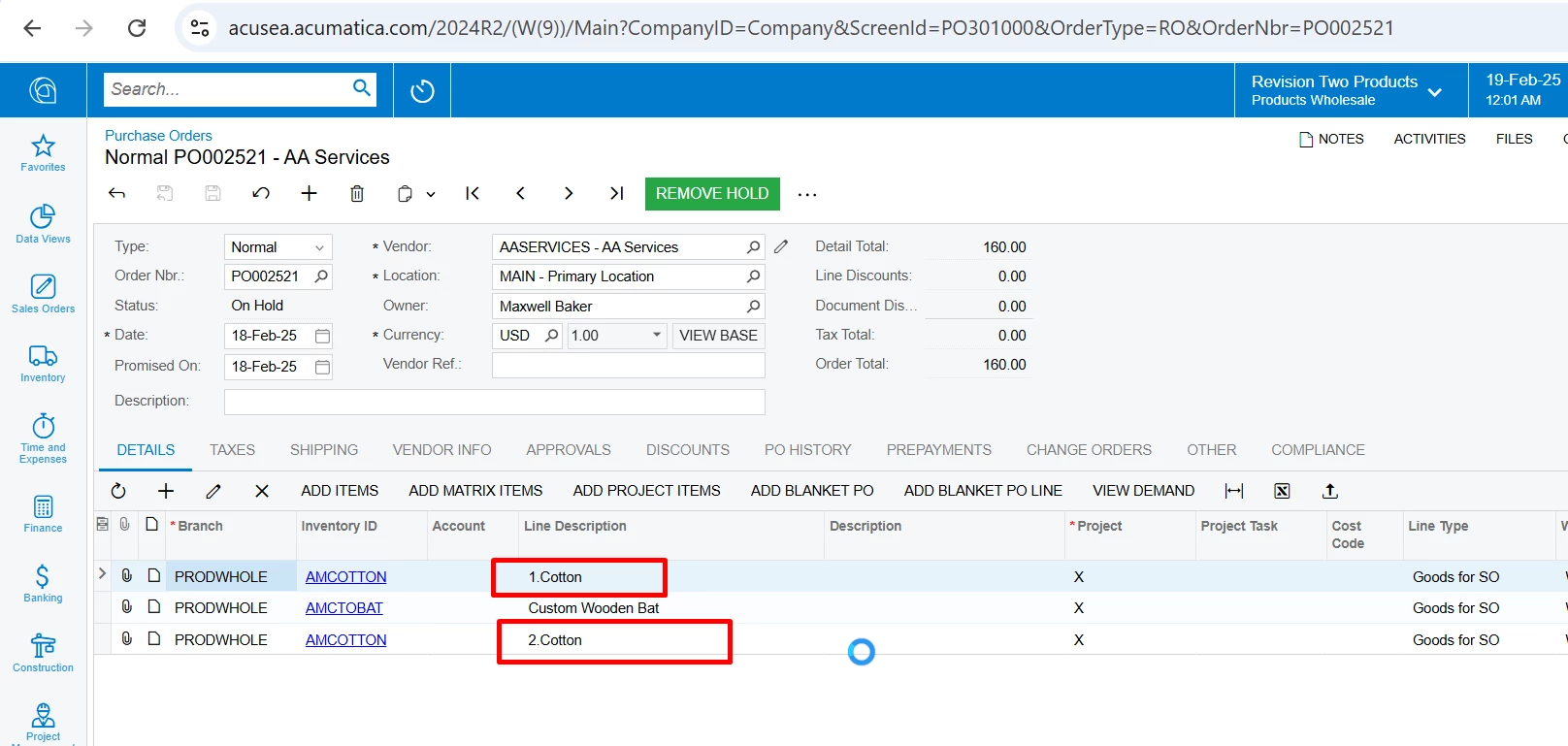Open Inventory workspace
This screenshot has height=746, width=1568.
43,364
